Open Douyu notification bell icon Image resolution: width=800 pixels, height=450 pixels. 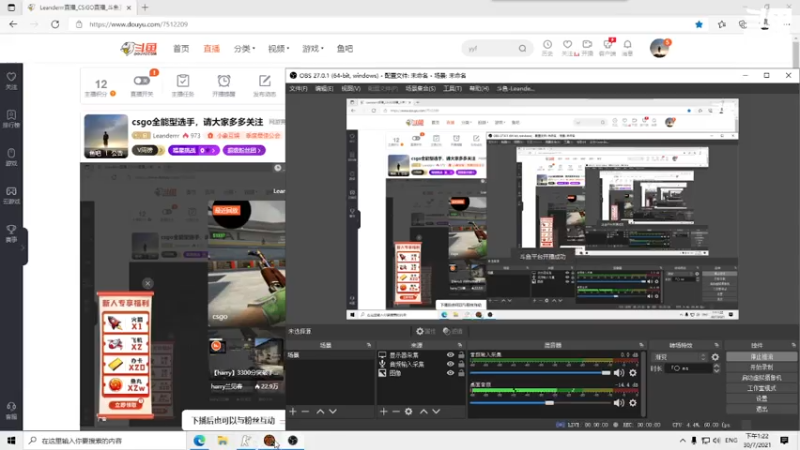(628, 44)
